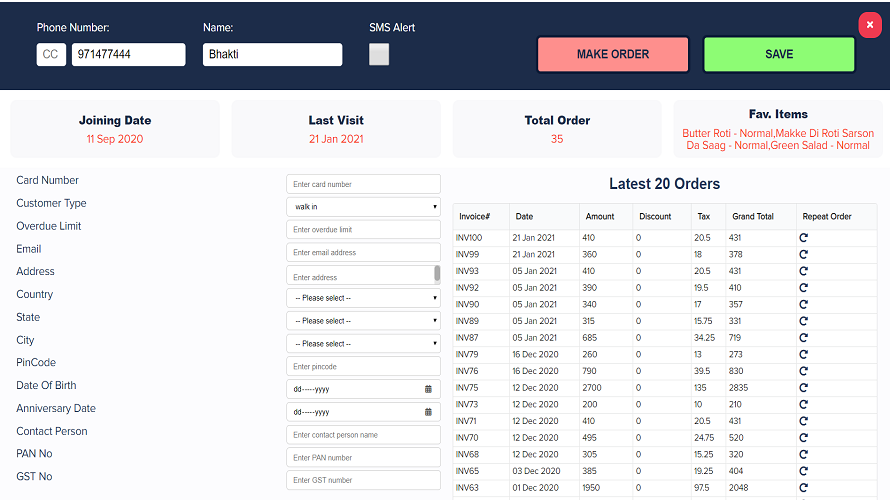Viewport: 890px width, 500px height.
Task: Open the State select dropdown
Action: [363, 321]
